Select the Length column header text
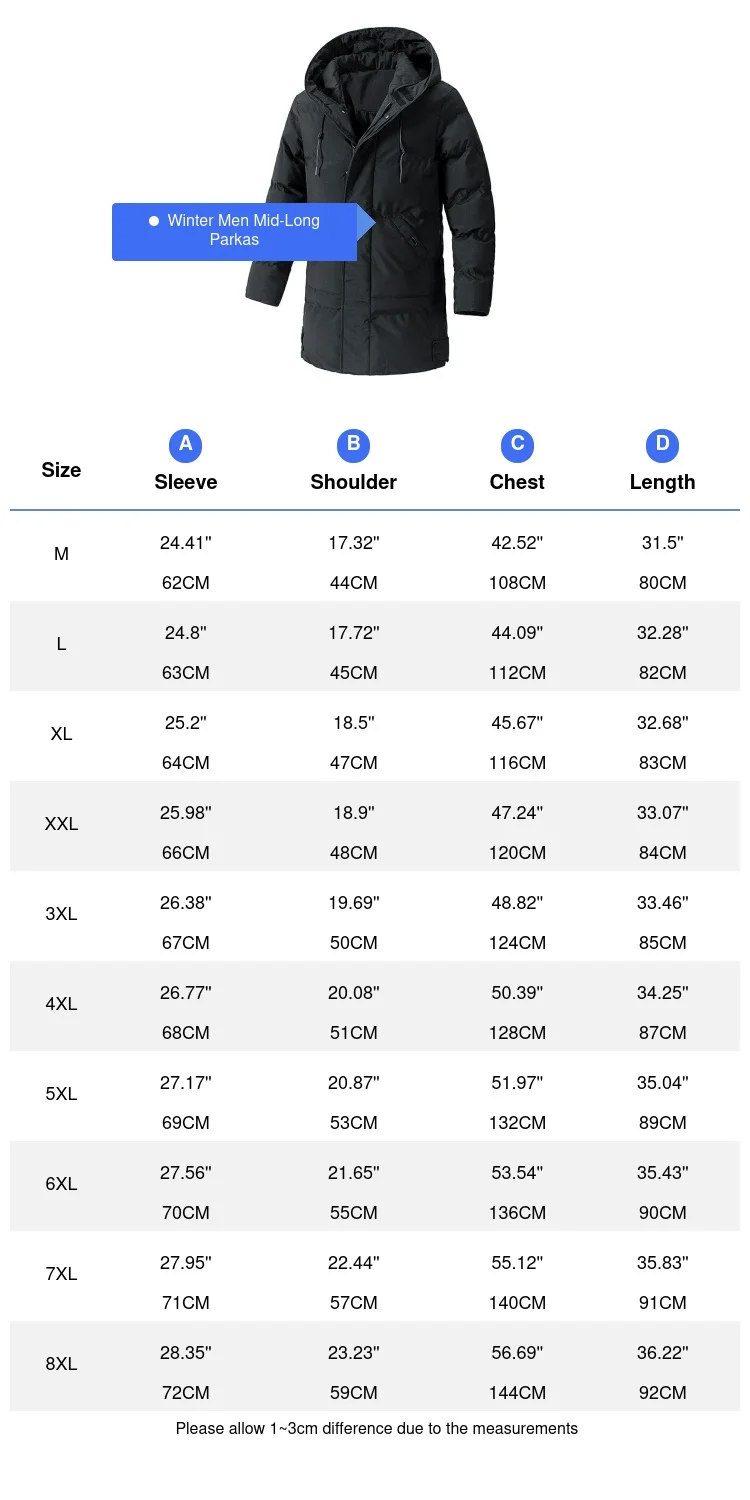Screen dimensions: 750x1500 (x=662, y=482)
